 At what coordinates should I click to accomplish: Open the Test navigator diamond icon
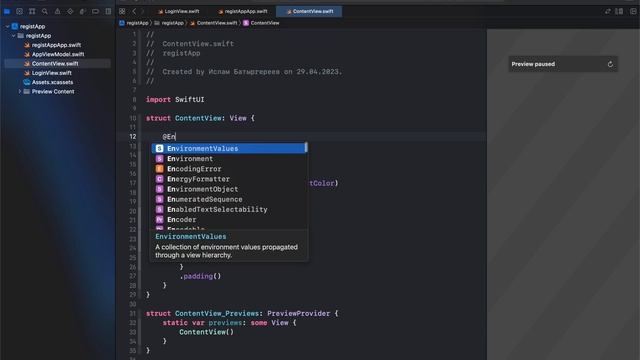pyautogui.click(x=70, y=11)
